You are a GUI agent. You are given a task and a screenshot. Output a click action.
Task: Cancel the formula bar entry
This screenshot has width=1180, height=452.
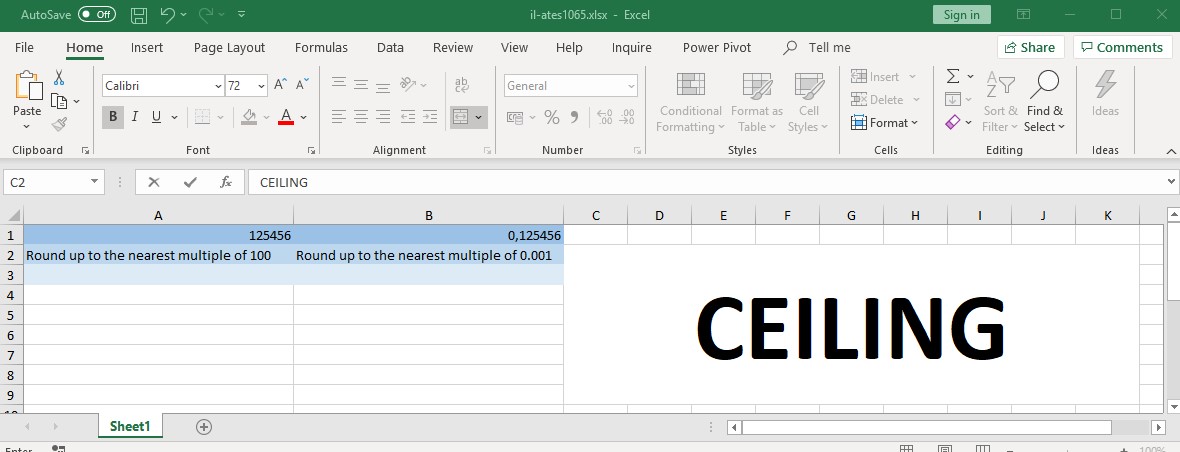(x=154, y=182)
